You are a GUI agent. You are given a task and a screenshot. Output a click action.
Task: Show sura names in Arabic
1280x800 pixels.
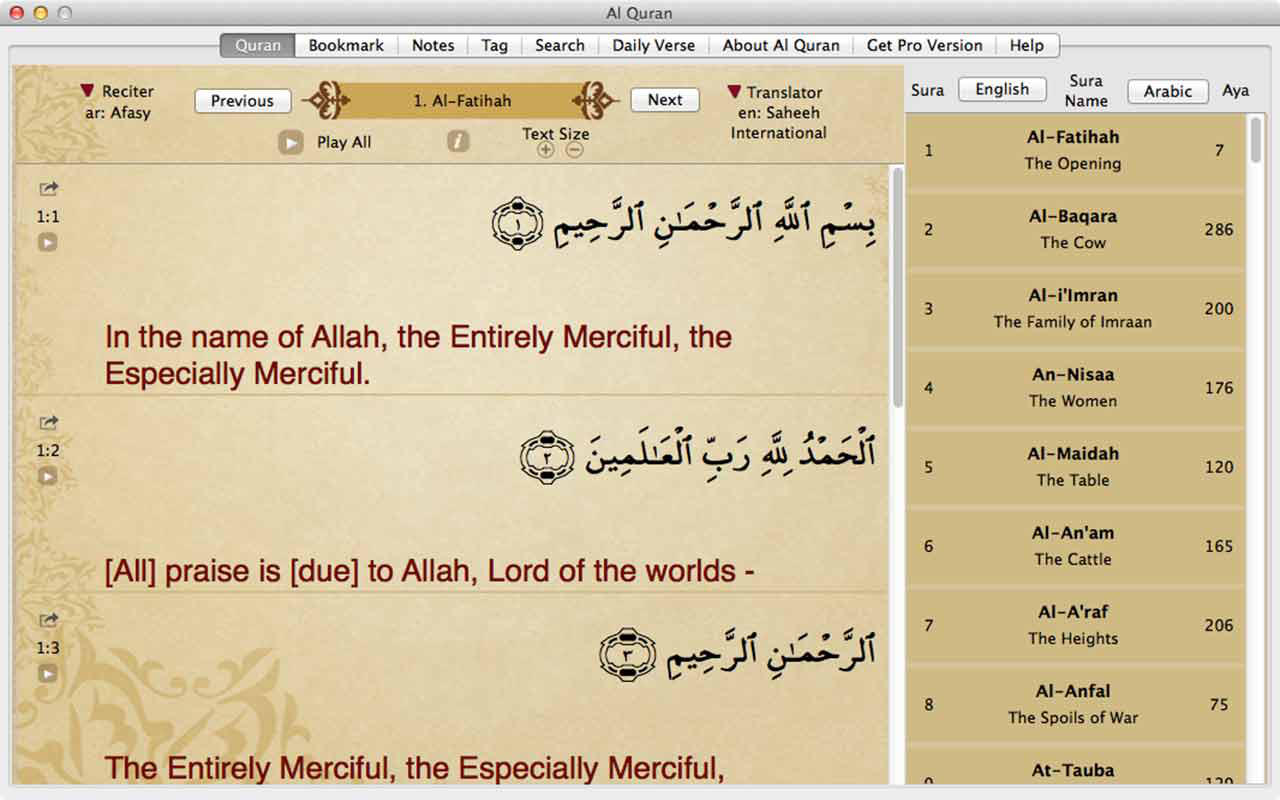click(1168, 91)
